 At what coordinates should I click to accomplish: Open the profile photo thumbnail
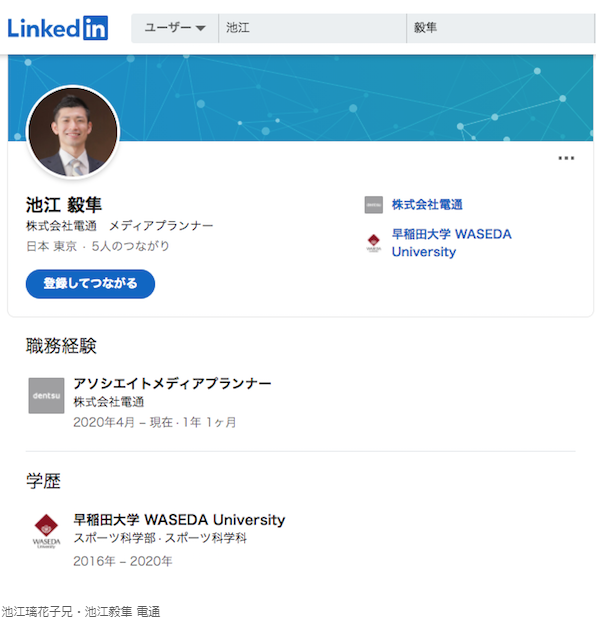pyautogui.click(x=73, y=132)
